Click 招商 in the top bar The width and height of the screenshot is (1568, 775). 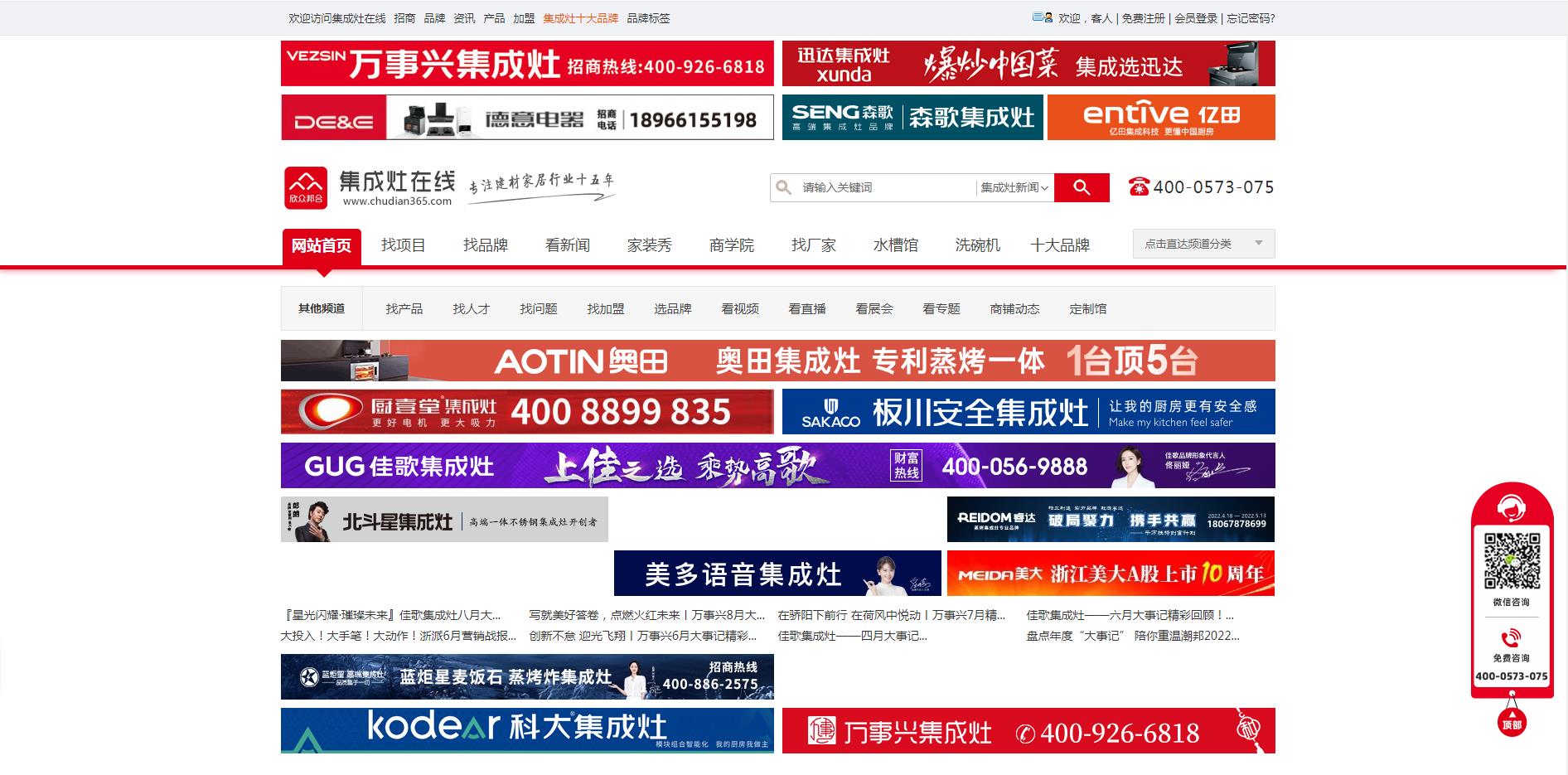tap(404, 18)
